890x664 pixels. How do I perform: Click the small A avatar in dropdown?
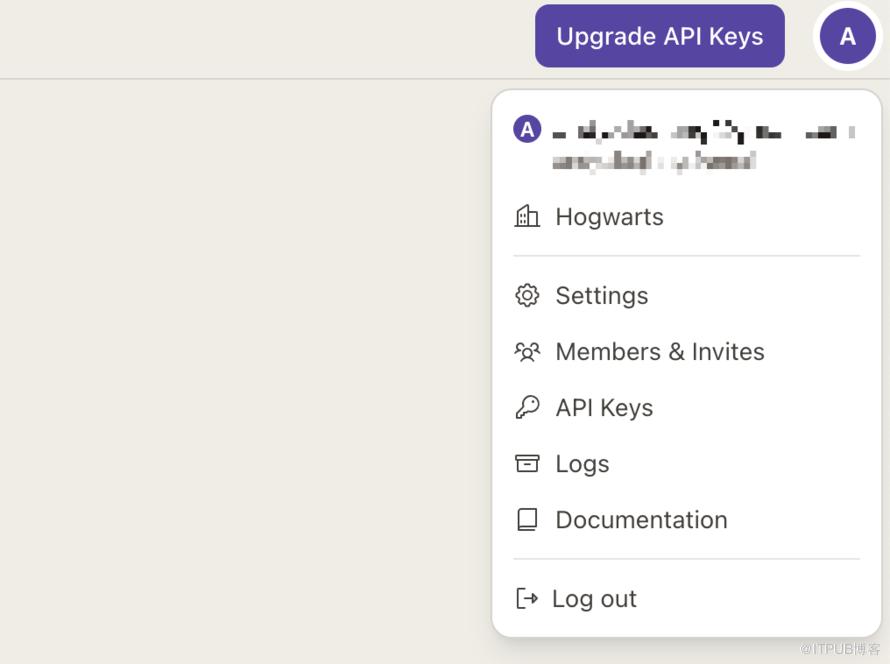tap(527, 129)
